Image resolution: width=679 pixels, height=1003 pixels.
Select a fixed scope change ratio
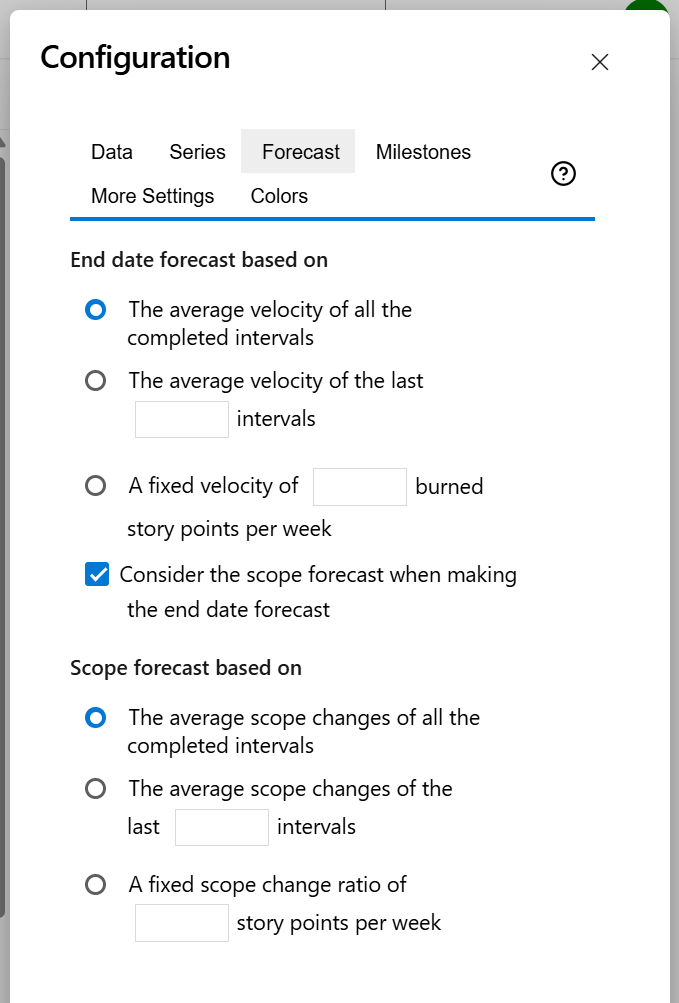95,884
